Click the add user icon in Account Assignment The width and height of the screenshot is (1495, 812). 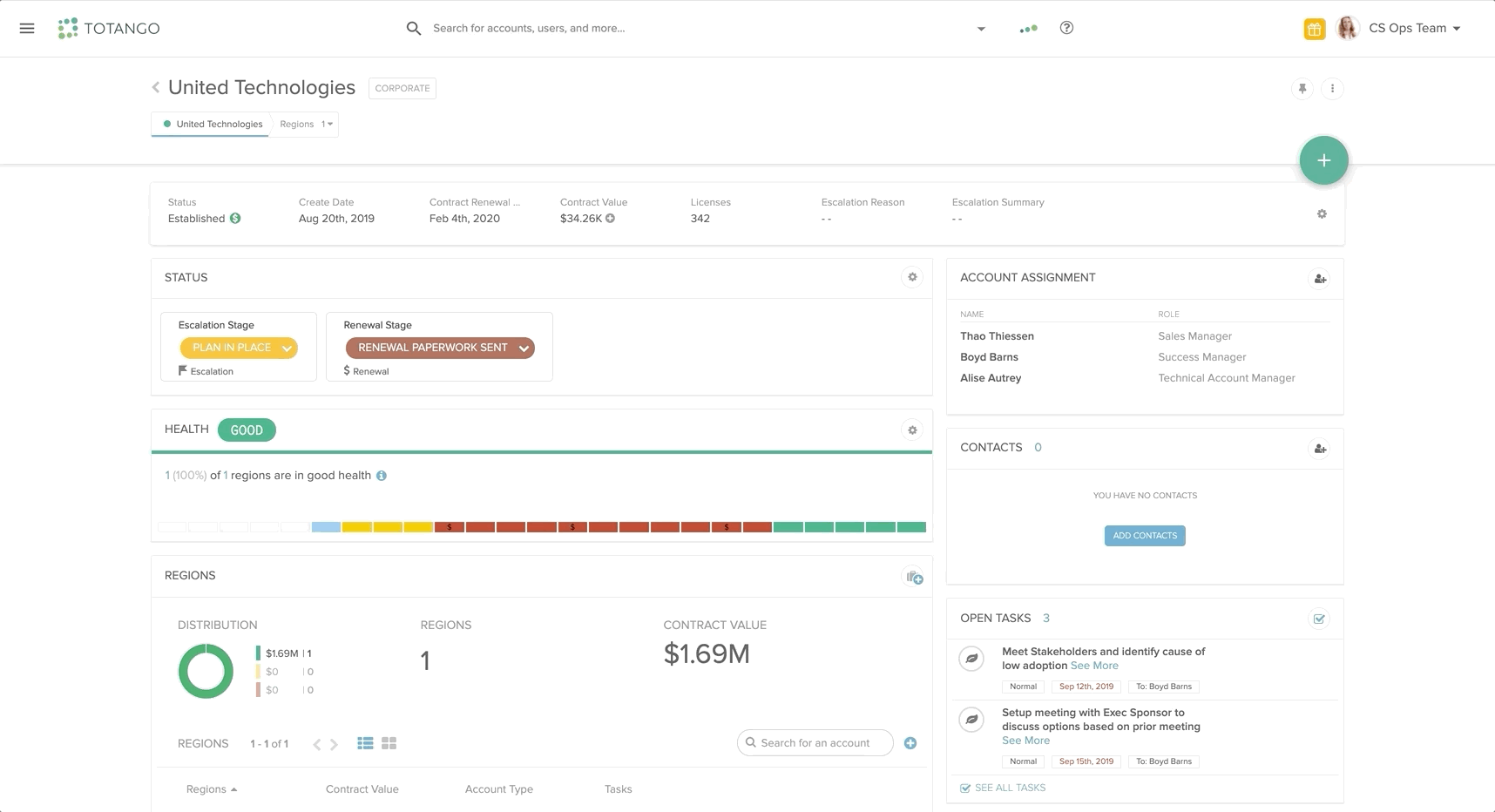click(1320, 279)
